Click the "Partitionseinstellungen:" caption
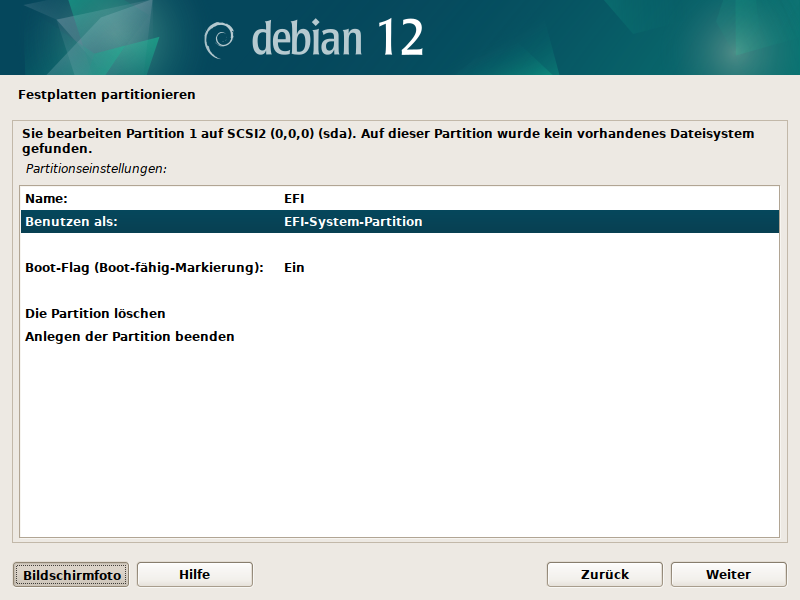The width and height of the screenshot is (800, 600). (x=96, y=169)
